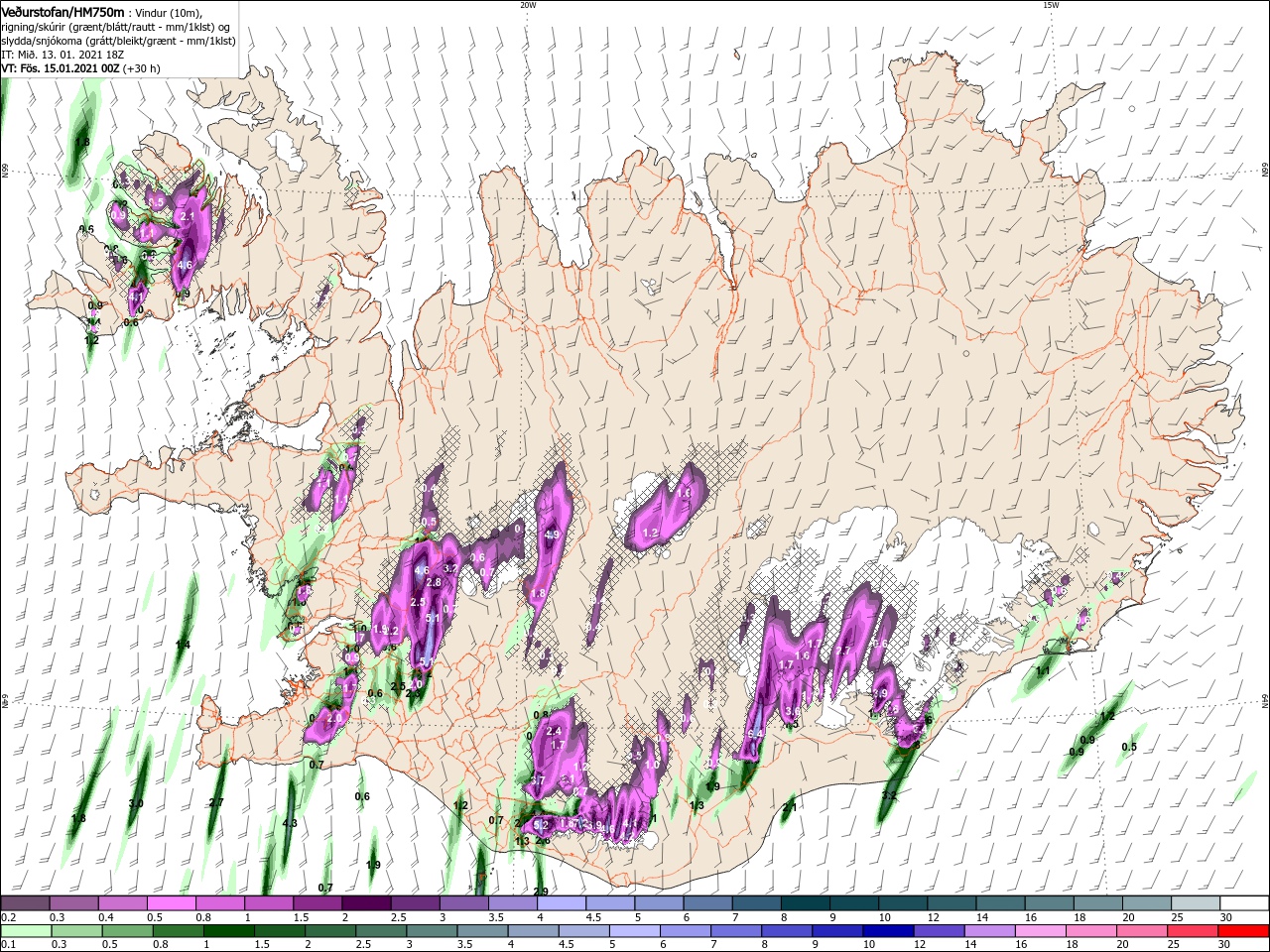The image size is (1270, 952).
Task: Click the 0.1 label in the rain legend
Action: pos(9,945)
